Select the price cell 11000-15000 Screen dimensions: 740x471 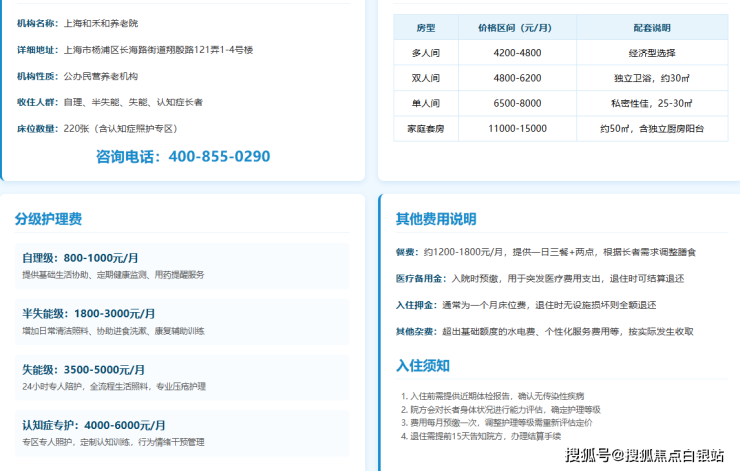[517, 128]
